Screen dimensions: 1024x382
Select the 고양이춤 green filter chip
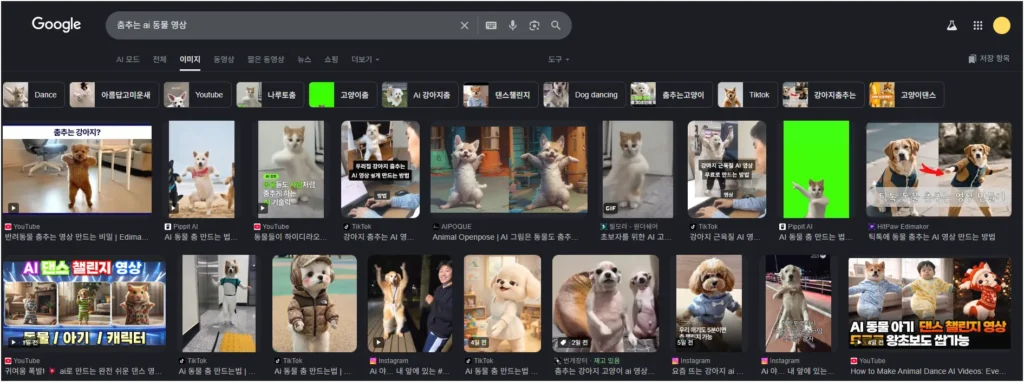tap(342, 95)
